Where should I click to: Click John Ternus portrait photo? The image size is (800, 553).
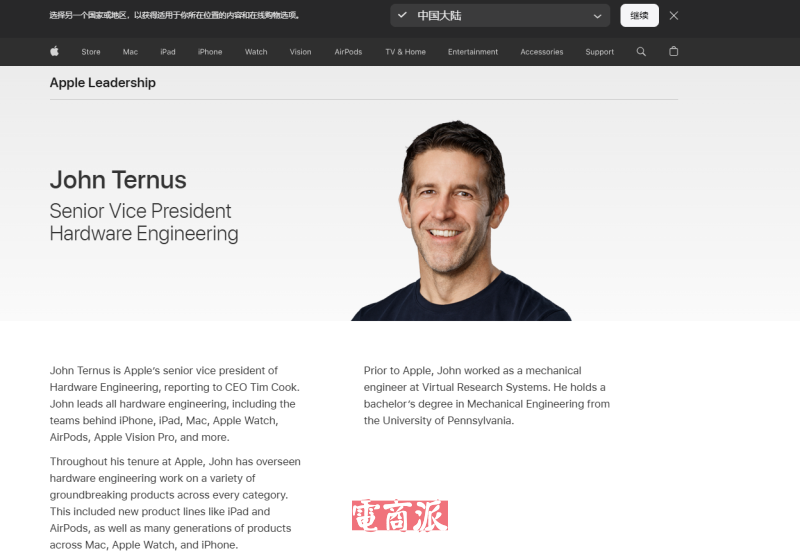[461, 220]
